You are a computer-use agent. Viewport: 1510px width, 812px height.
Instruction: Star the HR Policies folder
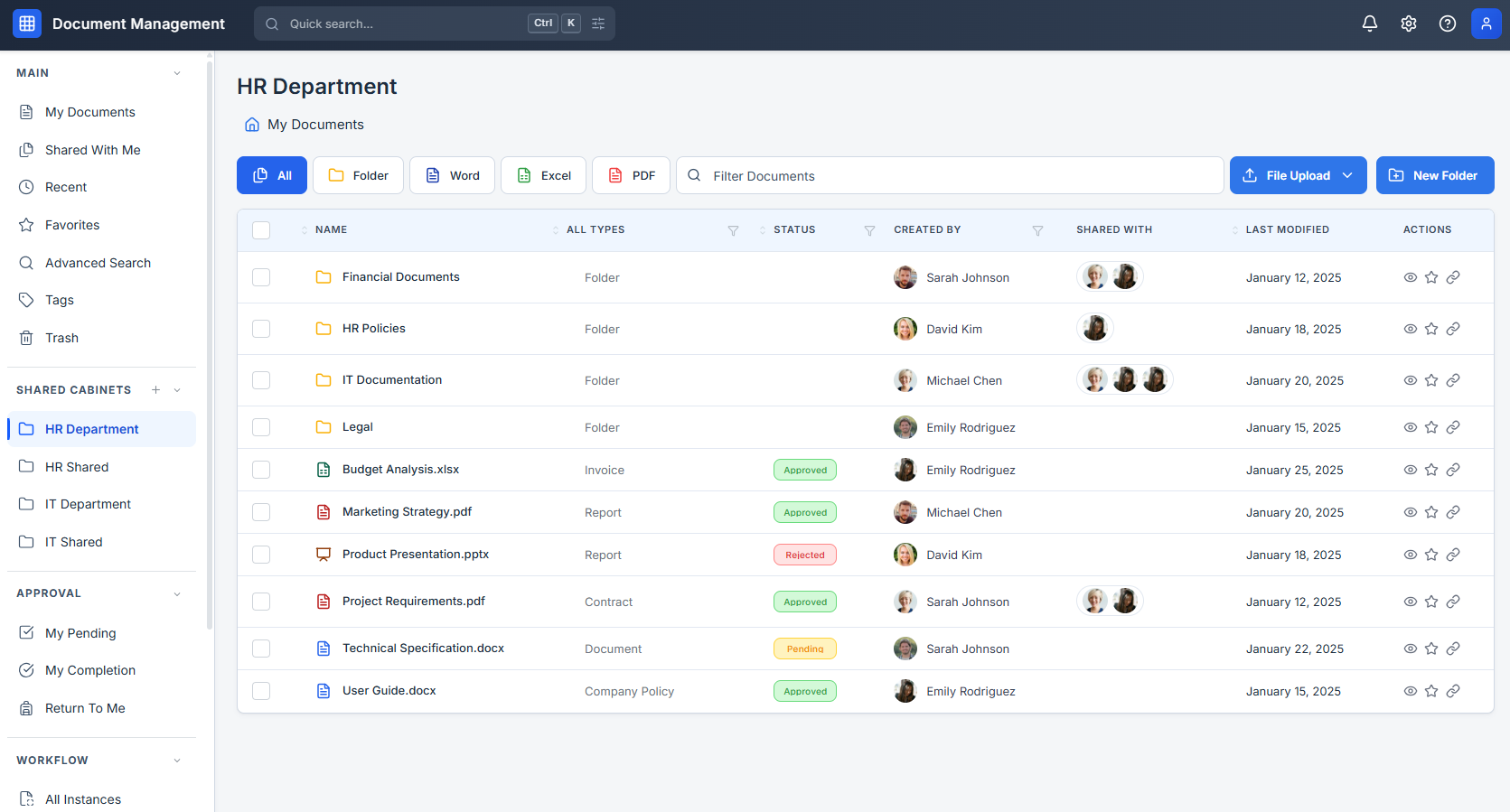pyautogui.click(x=1431, y=329)
